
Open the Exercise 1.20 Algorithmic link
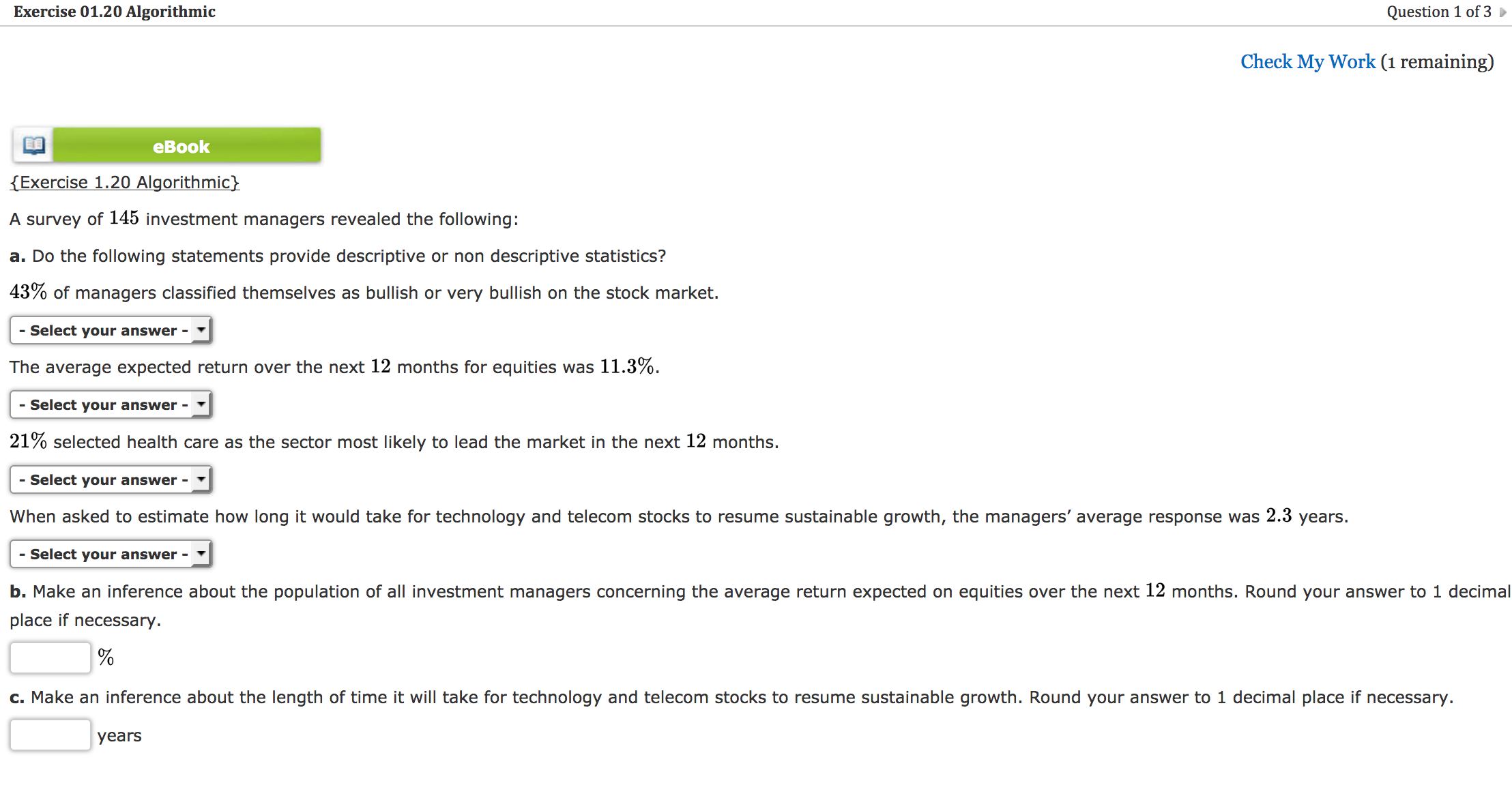point(124,182)
